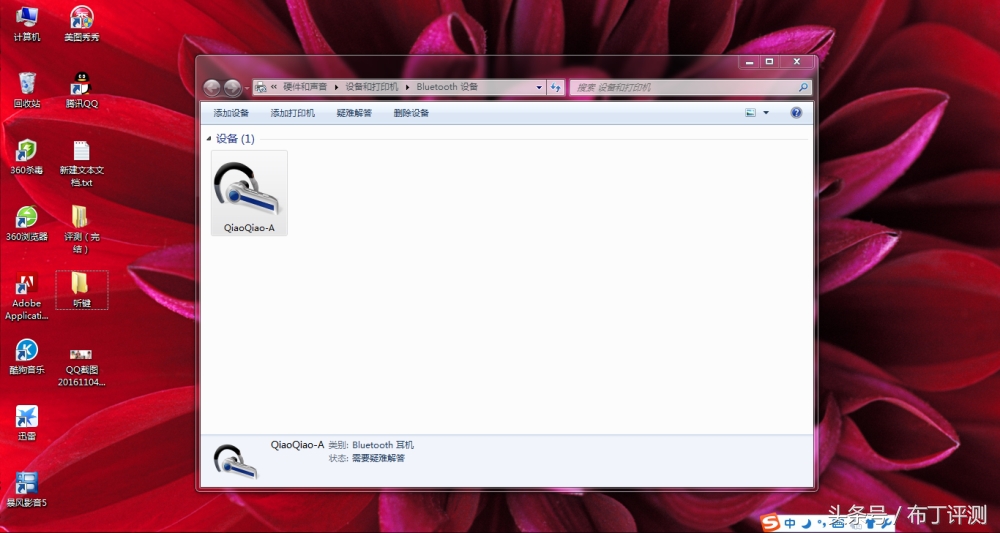Image resolution: width=1000 pixels, height=533 pixels.
Task: Expand the 硬件和声音 breadcrumb arrow
Action: pos(337,87)
